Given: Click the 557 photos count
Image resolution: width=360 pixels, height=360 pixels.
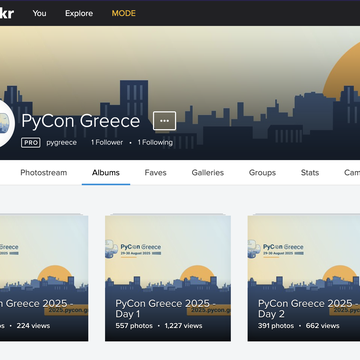Looking at the screenshot, I should [x=134, y=326].
